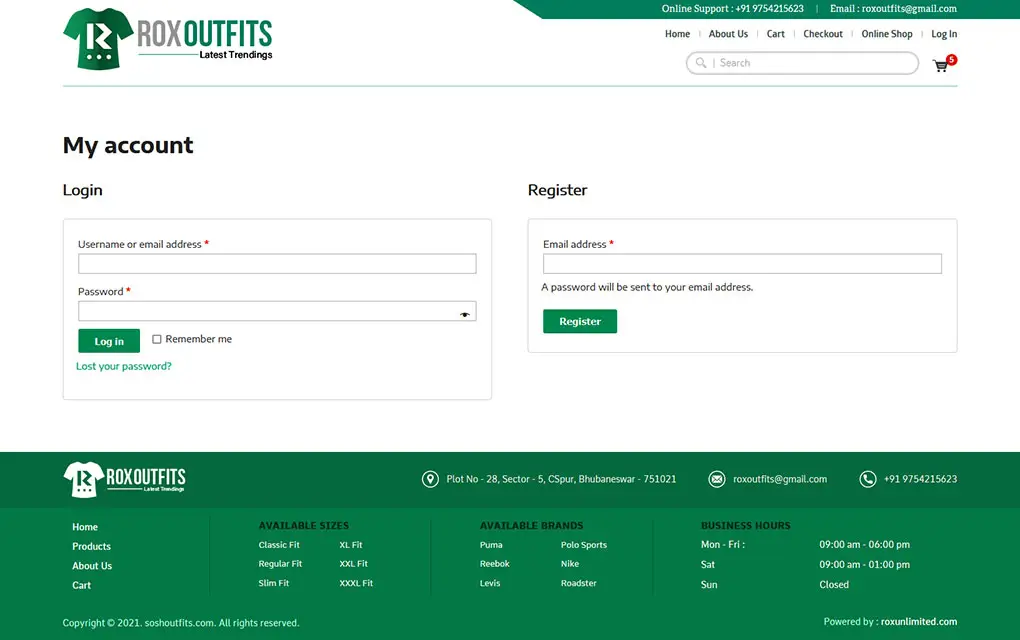Click the footer phone icon
Image resolution: width=1020 pixels, height=640 pixels.
point(868,479)
